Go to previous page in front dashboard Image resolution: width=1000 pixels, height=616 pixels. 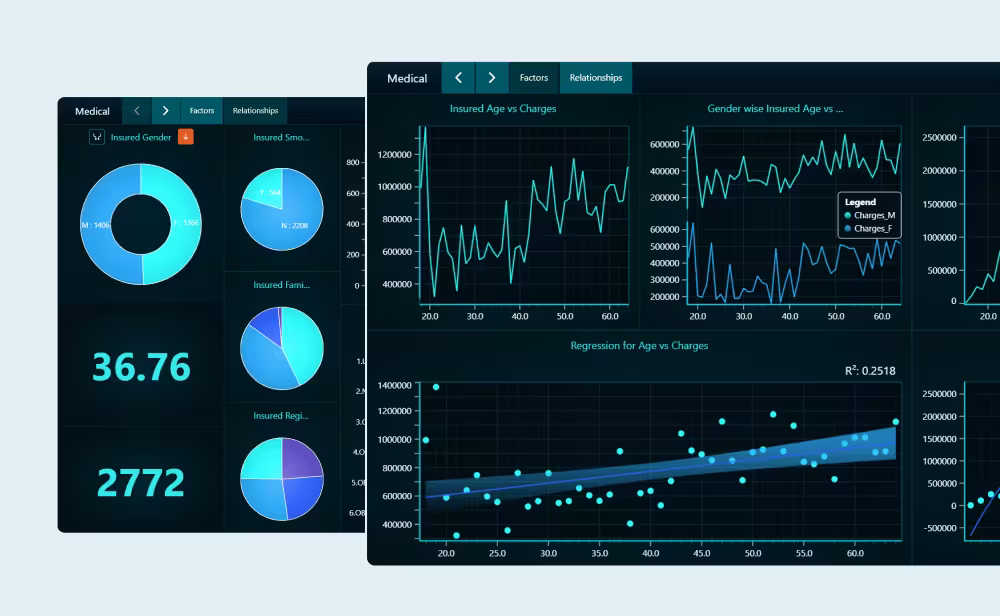pos(458,78)
